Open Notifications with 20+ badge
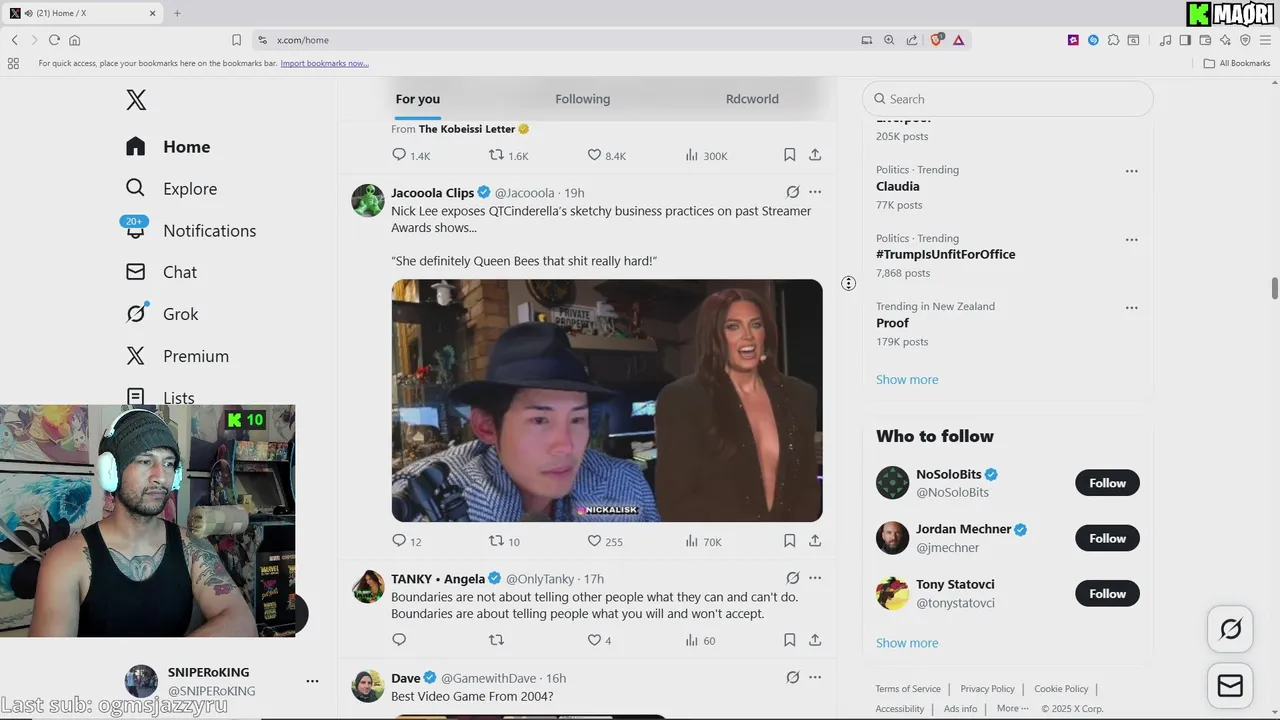The image size is (1280, 720). 190,230
